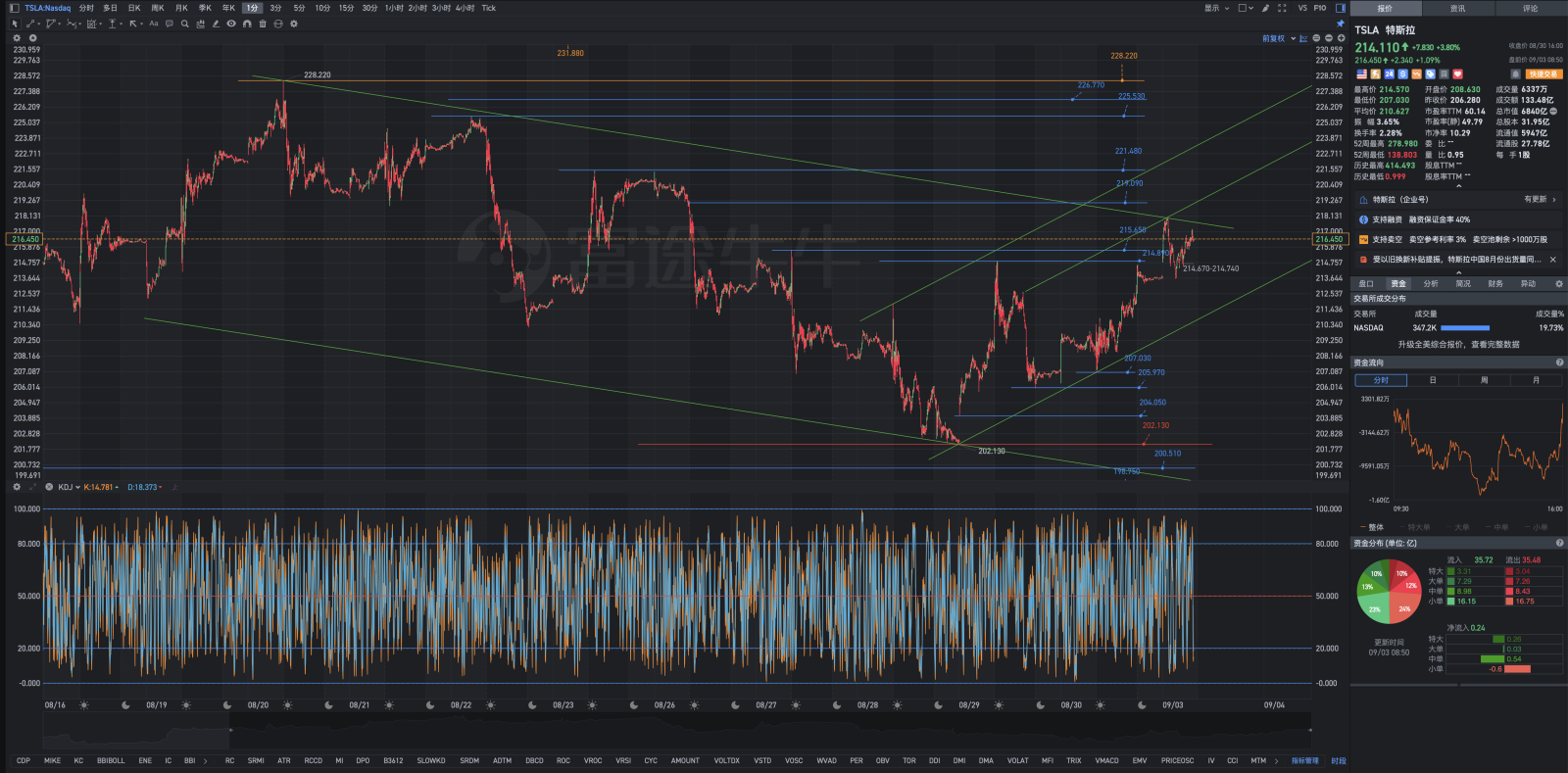Switch to 财务 financials tab
Image resolution: width=1568 pixels, height=773 pixels.
[1495, 284]
